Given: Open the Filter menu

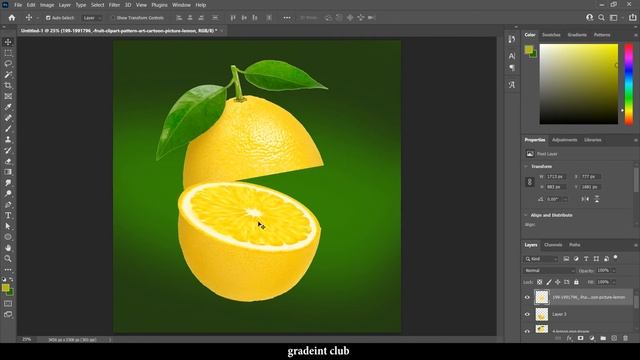Looking at the screenshot, I should (x=114, y=5).
